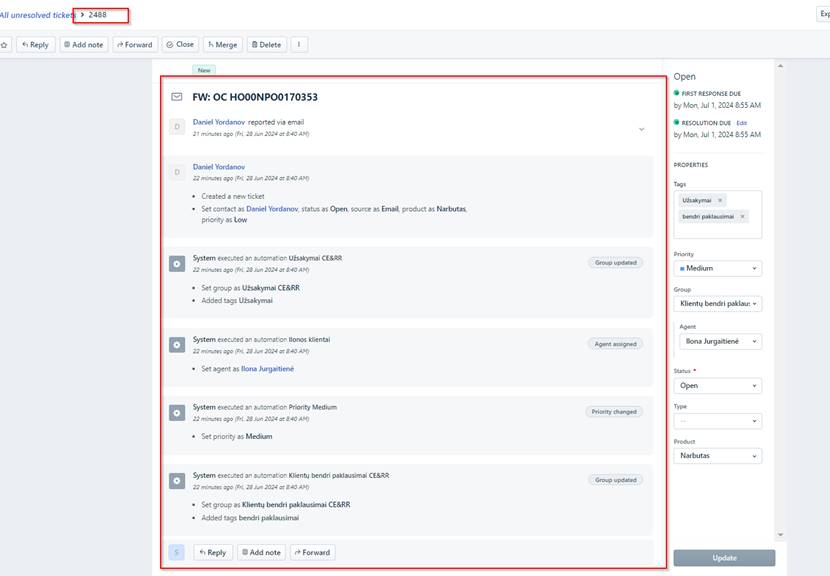Open the Agent dropdown showing Ilona Jurgaitienė
830x576 pixels.
pyautogui.click(x=720, y=341)
